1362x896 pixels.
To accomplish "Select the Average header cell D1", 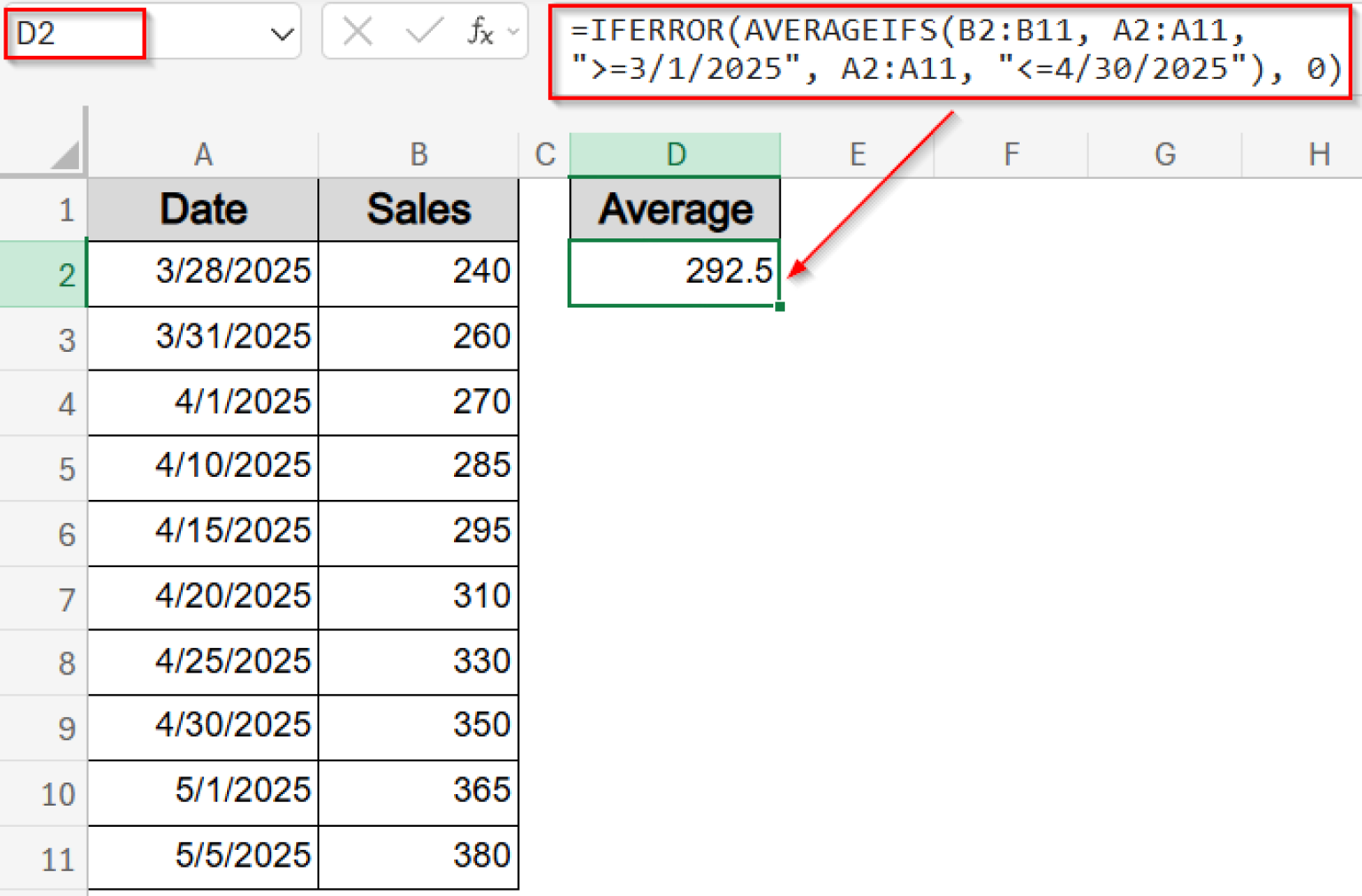I will 676,209.
